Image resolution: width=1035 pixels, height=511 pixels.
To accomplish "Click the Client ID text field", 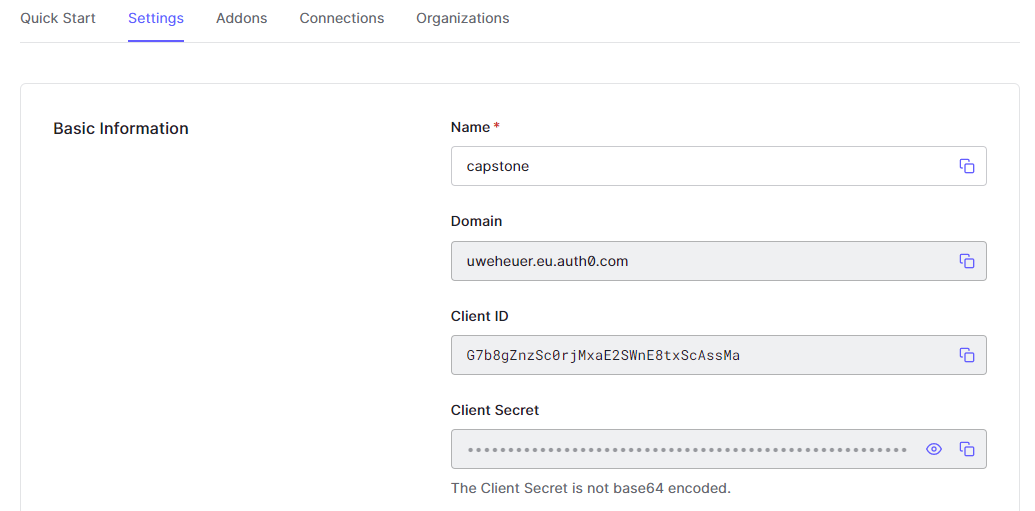I will click(x=700, y=355).
